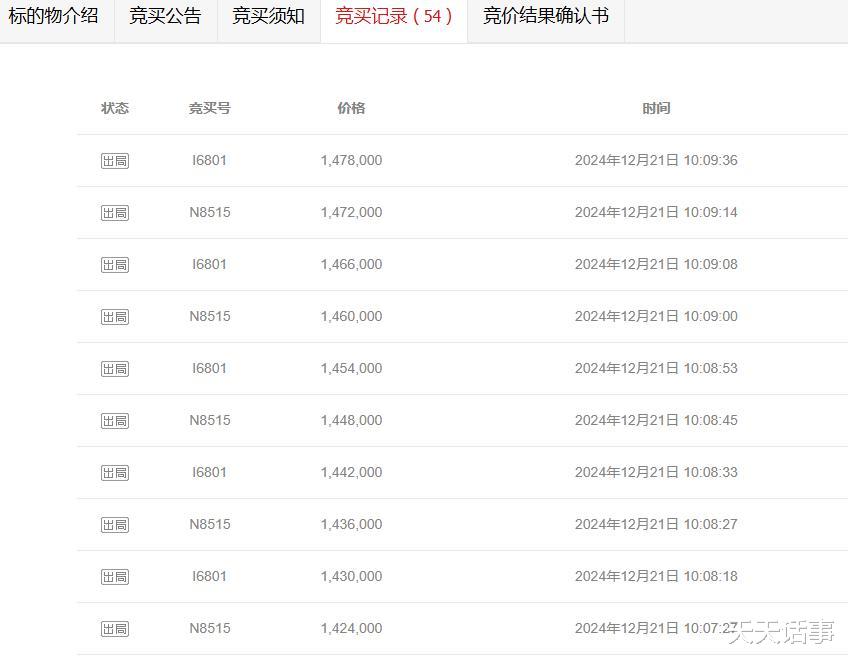This screenshot has width=848, height=662.
Task: Click the price 1,424,000
Action: click(352, 628)
